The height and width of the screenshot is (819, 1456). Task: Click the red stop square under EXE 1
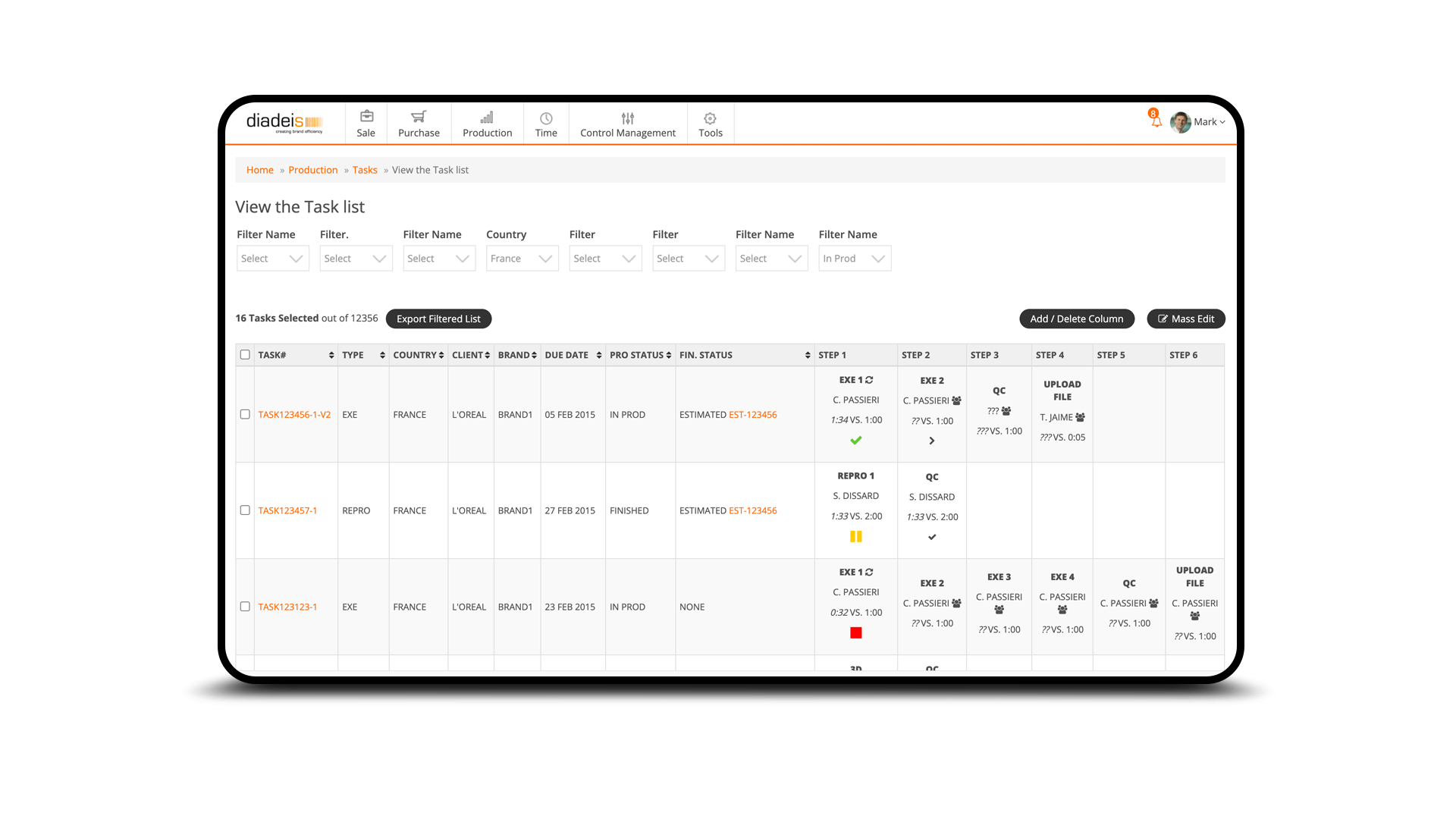(x=855, y=633)
